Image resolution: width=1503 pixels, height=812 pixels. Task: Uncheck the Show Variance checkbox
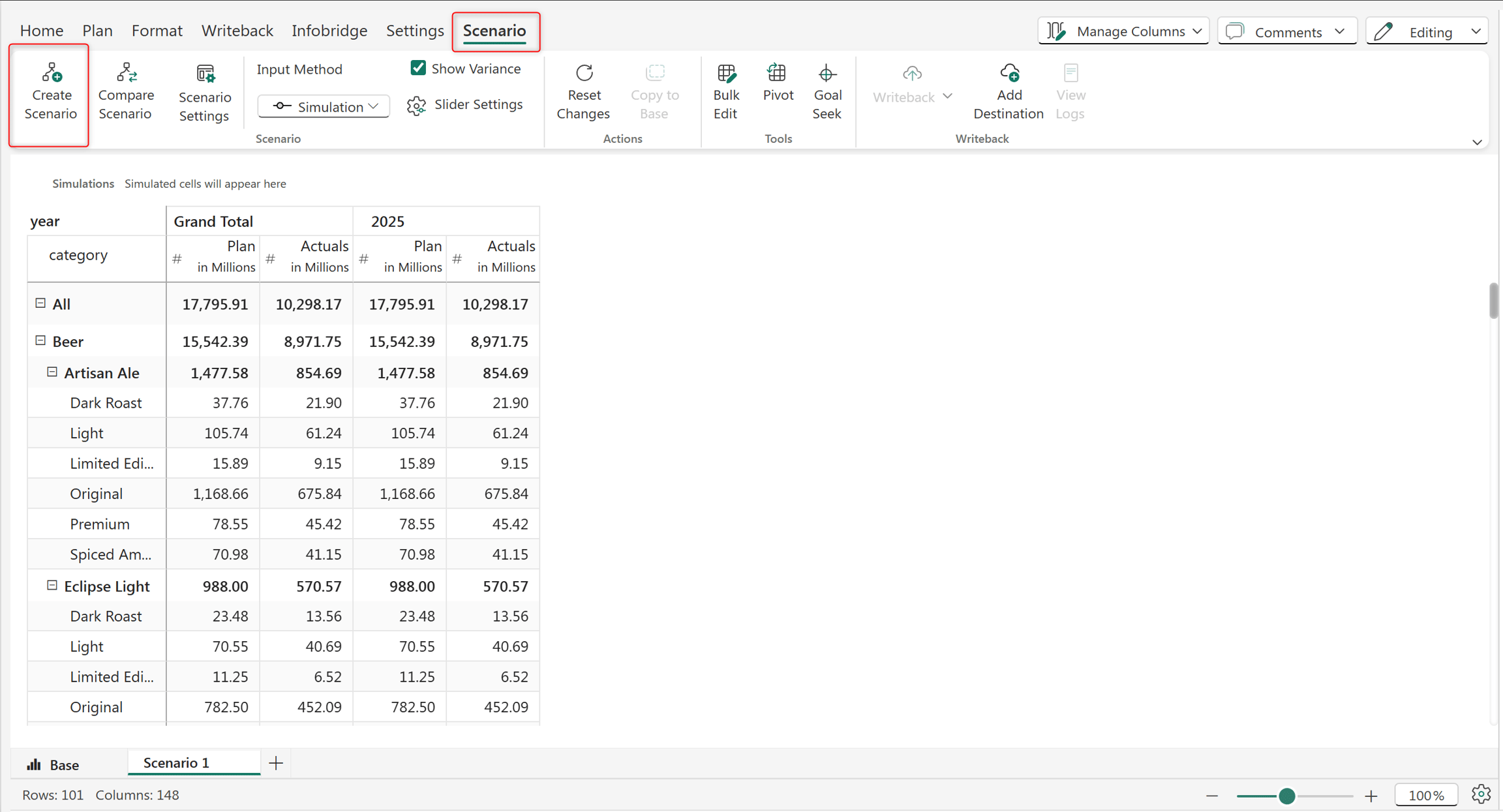tap(418, 68)
